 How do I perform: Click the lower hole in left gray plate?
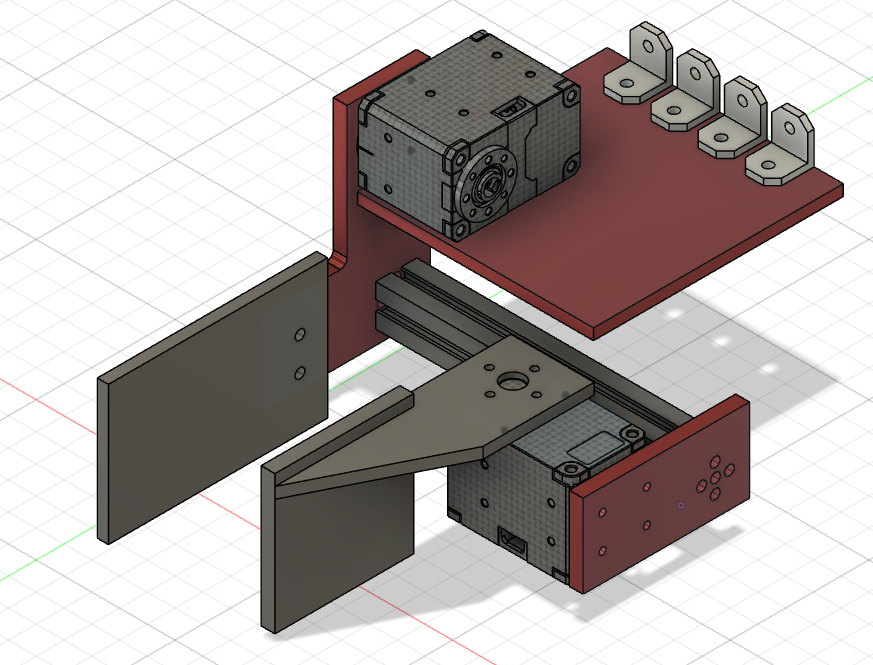[300, 374]
